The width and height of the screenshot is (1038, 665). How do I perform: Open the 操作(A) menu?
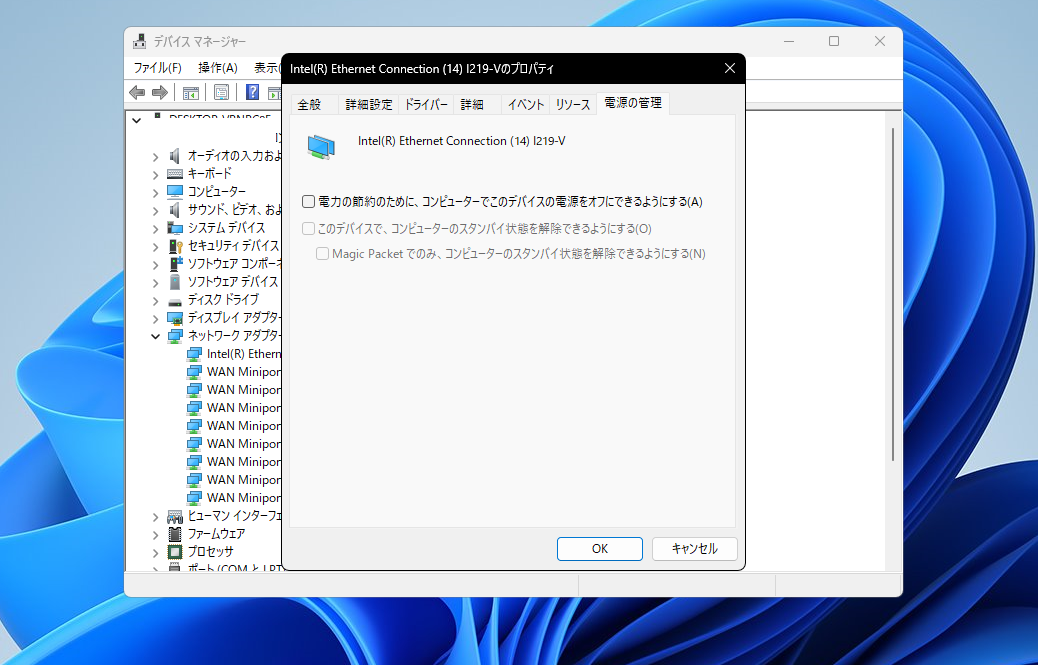[x=218, y=67]
